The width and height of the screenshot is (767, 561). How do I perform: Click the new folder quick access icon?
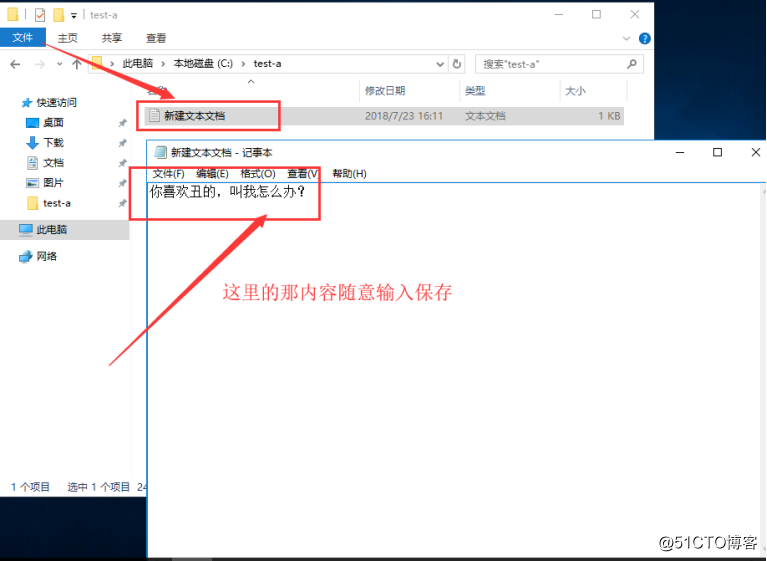58,15
